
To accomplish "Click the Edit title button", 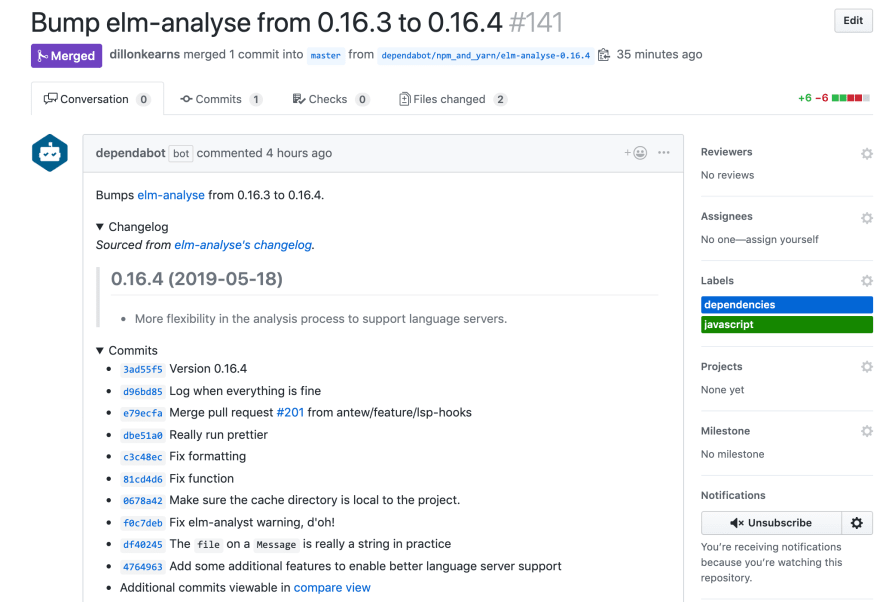I will click(852, 21).
